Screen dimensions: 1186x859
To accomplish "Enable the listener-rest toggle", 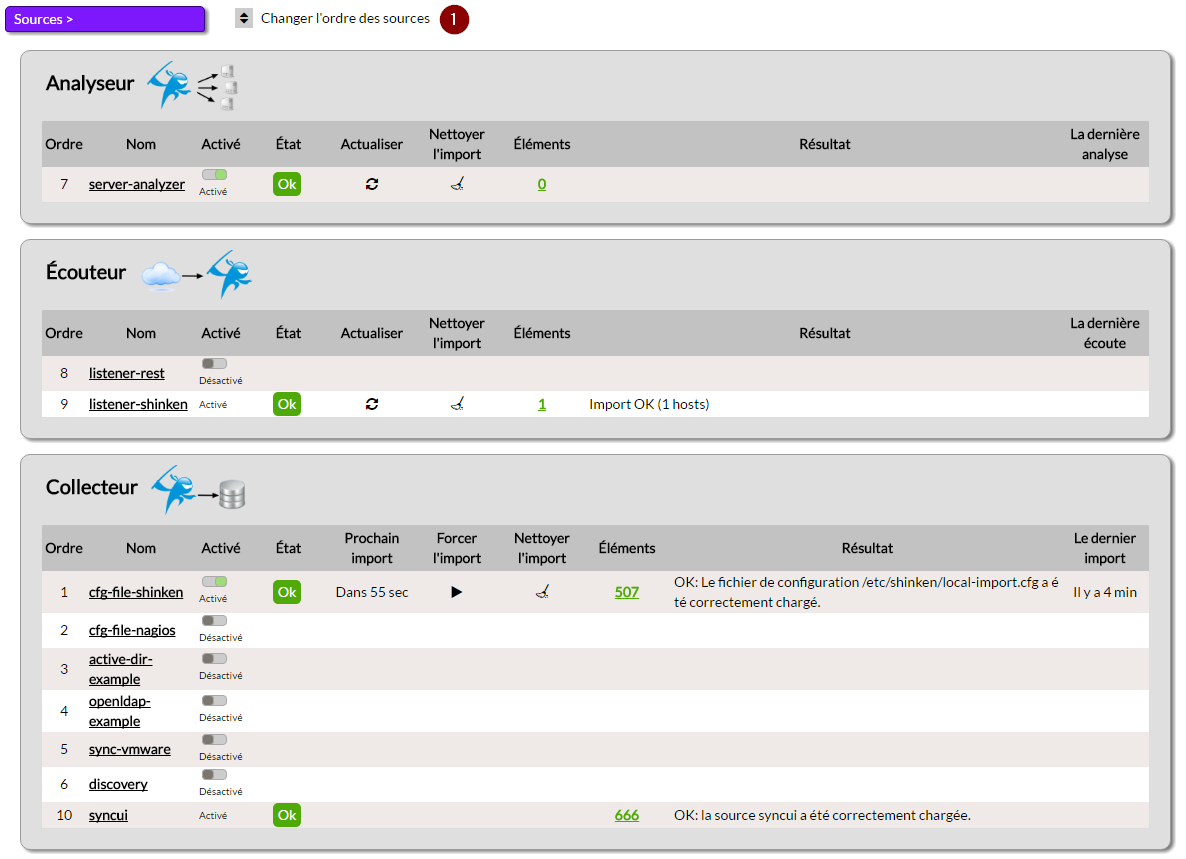I will pyautogui.click(x=214, y=364).
